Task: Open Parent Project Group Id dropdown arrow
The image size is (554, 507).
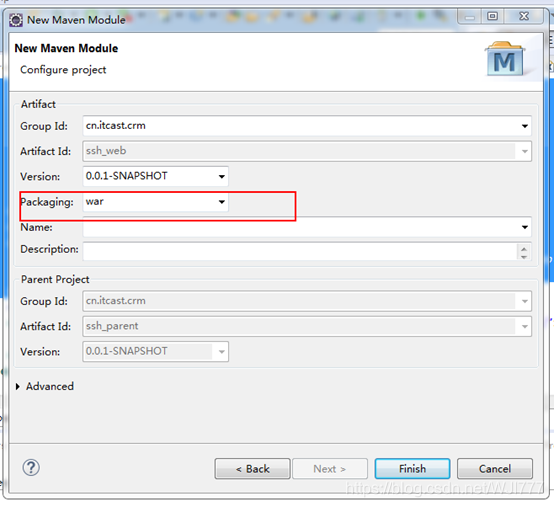Action: (525, 301)
